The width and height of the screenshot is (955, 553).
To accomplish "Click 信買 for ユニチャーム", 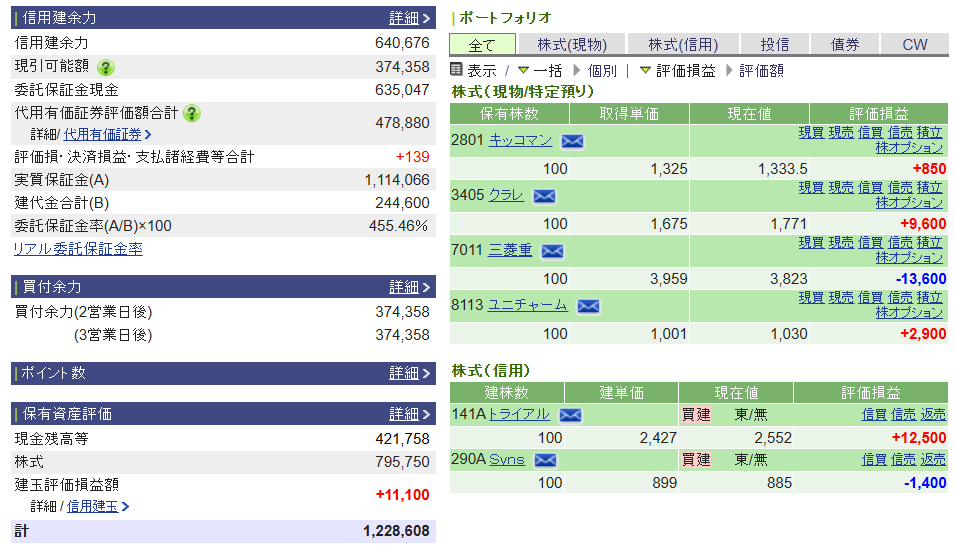I will (870, 297).
